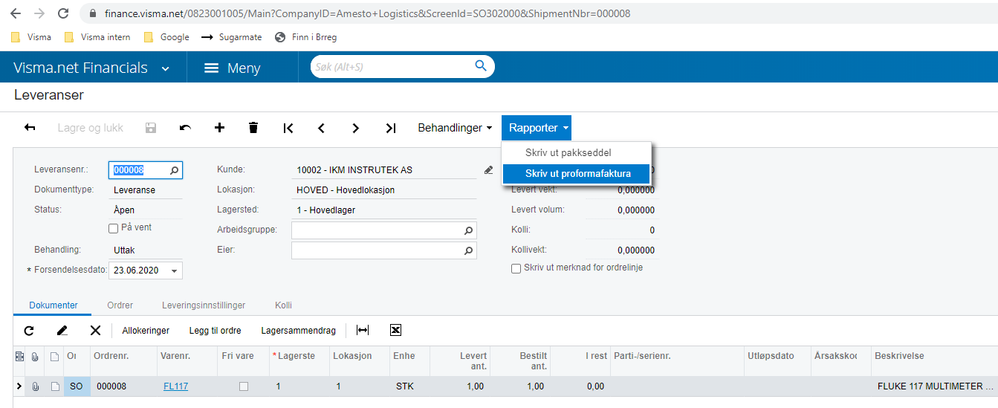Click the browser back arrow
The height and width of the screenshot is (408, 998).
(15, 13)
